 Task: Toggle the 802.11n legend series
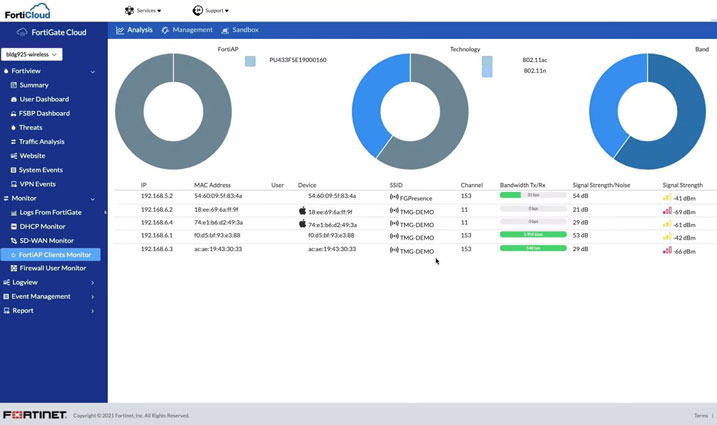[487, 72]
